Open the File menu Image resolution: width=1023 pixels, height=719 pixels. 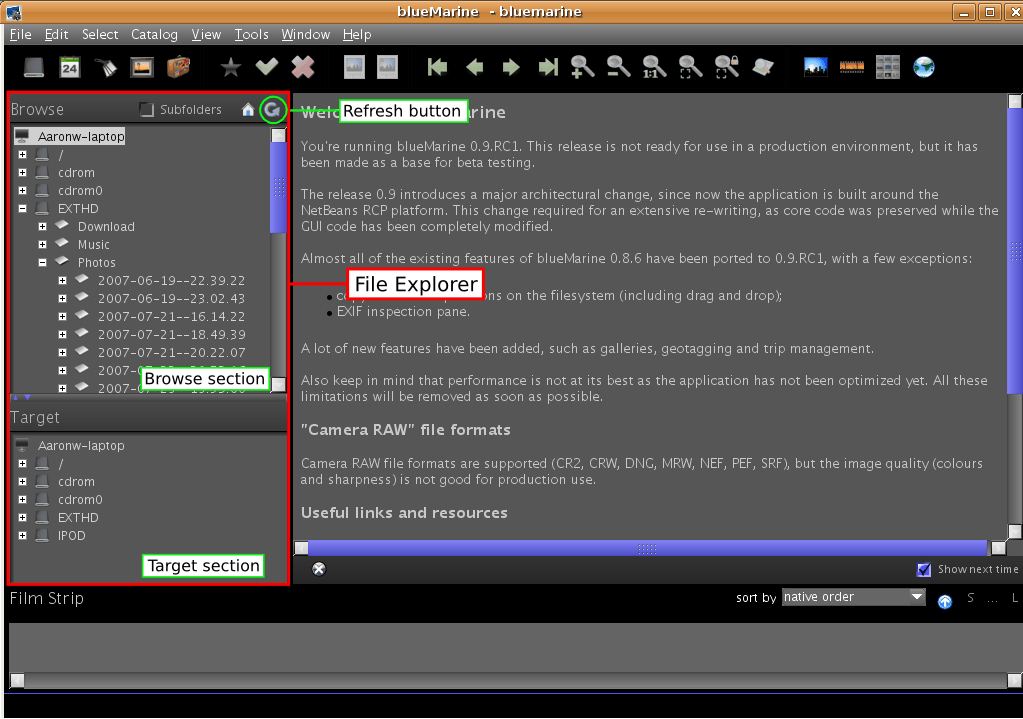coord(20,35)
